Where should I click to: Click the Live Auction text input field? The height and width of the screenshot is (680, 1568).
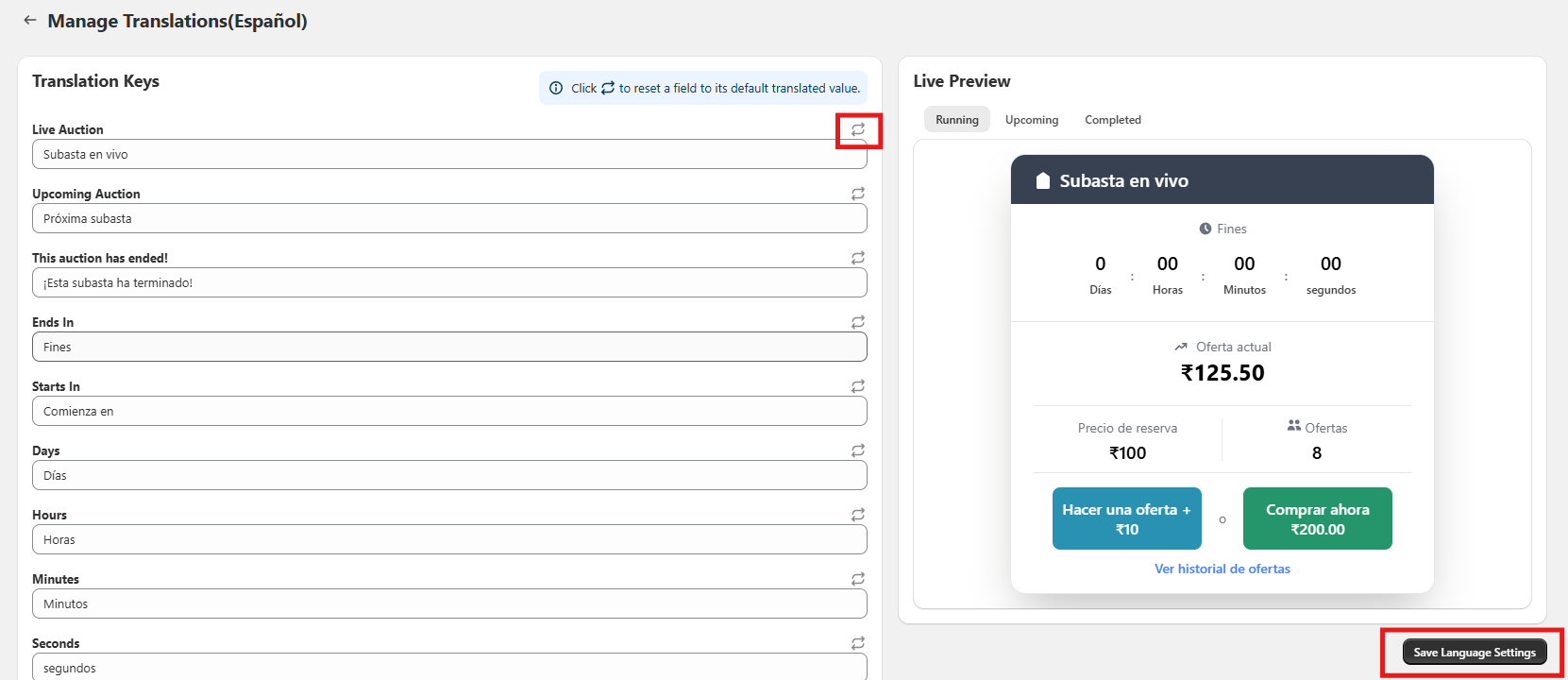click(449, 155)
